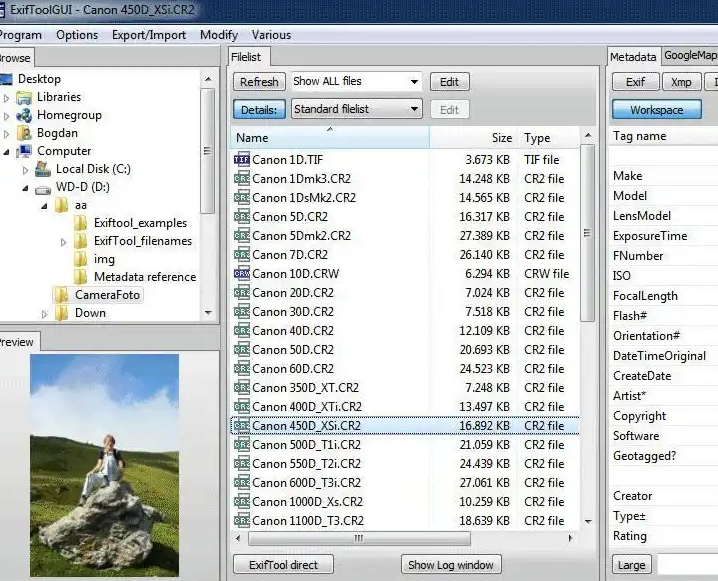Open the Various menu
Screen dimensions: 718x581
click(x=271, y=35)
